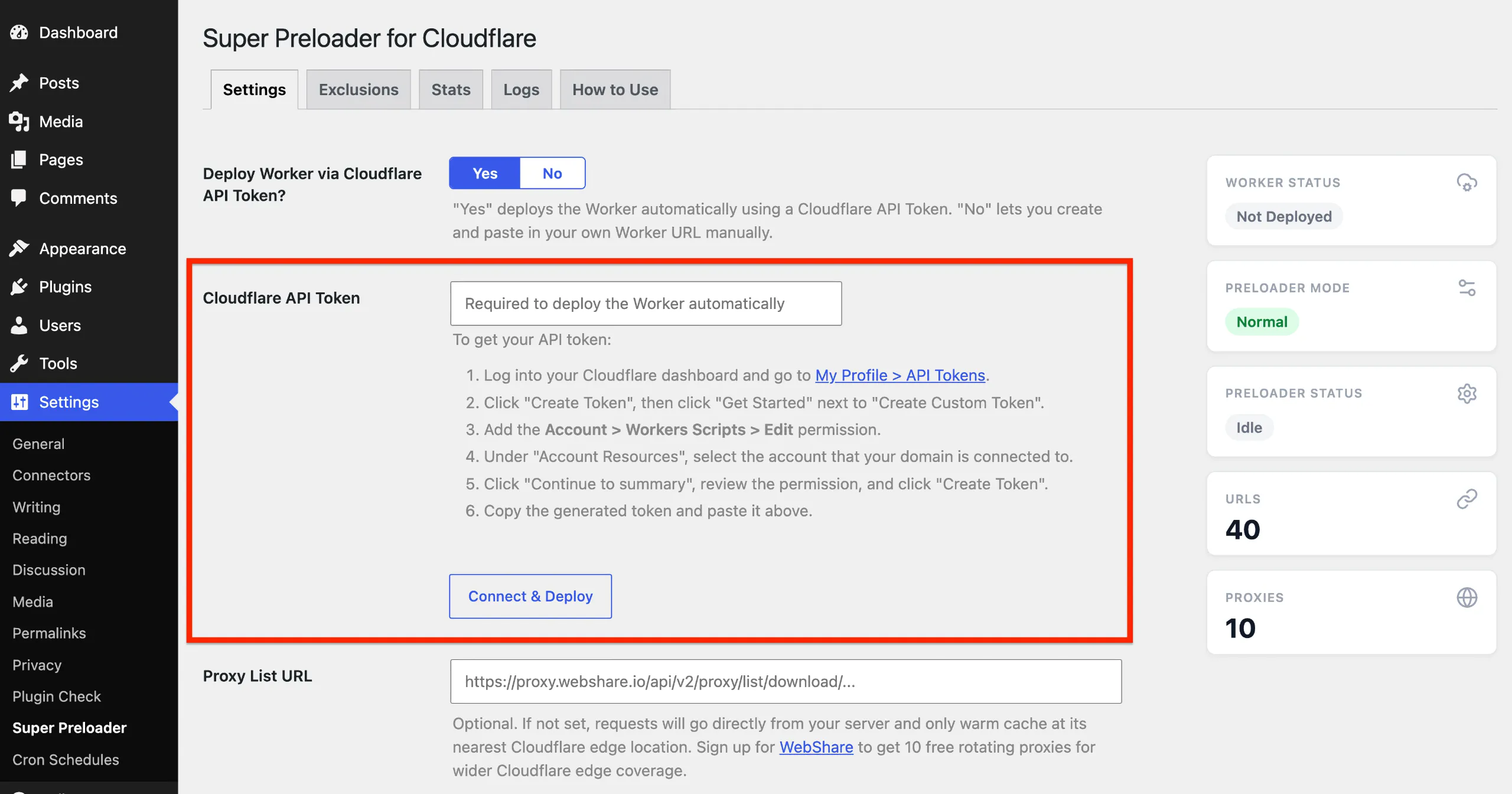Image resolution: width=1512 pixels, height=794 pixels.
Task: Open the WebShare link
Action: [816, 747]
